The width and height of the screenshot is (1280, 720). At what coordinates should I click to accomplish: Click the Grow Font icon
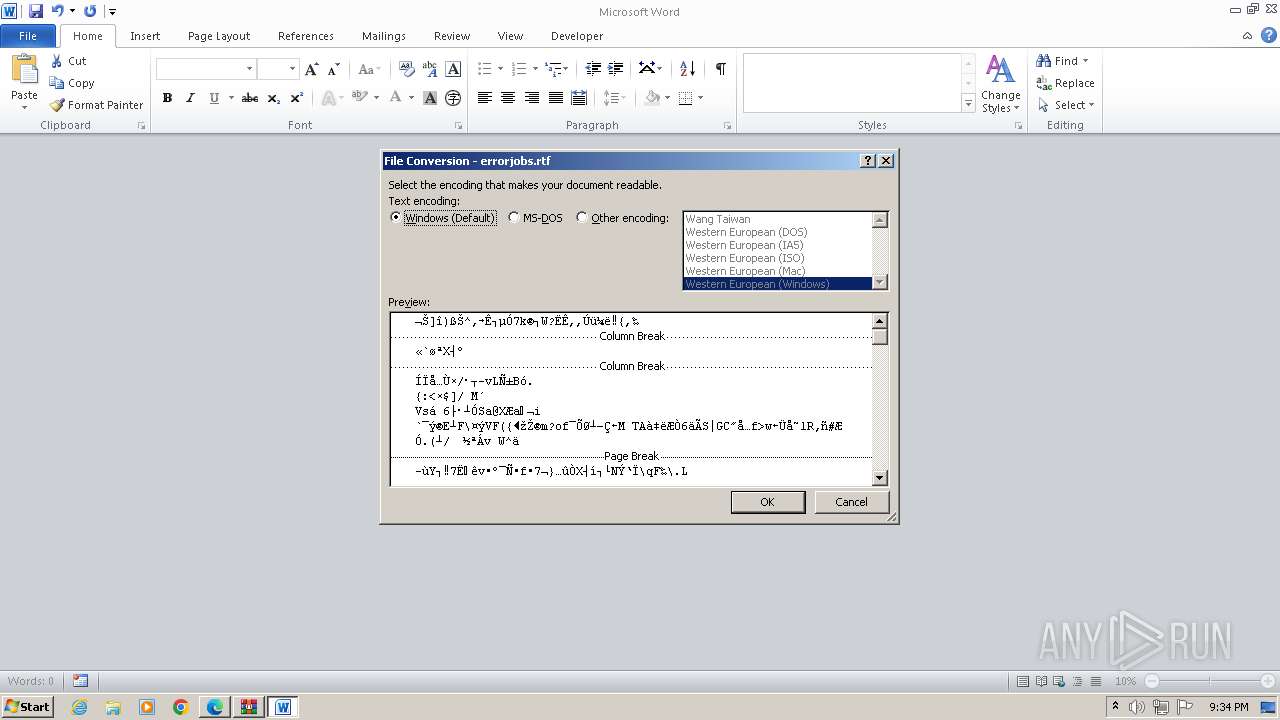[312, 69]
